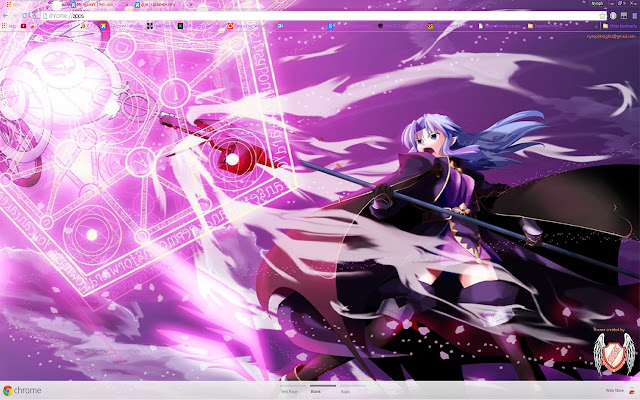The image size is (640, 400).
Task: Click the round extension icon beside the star
Action: tap(613, 16)
